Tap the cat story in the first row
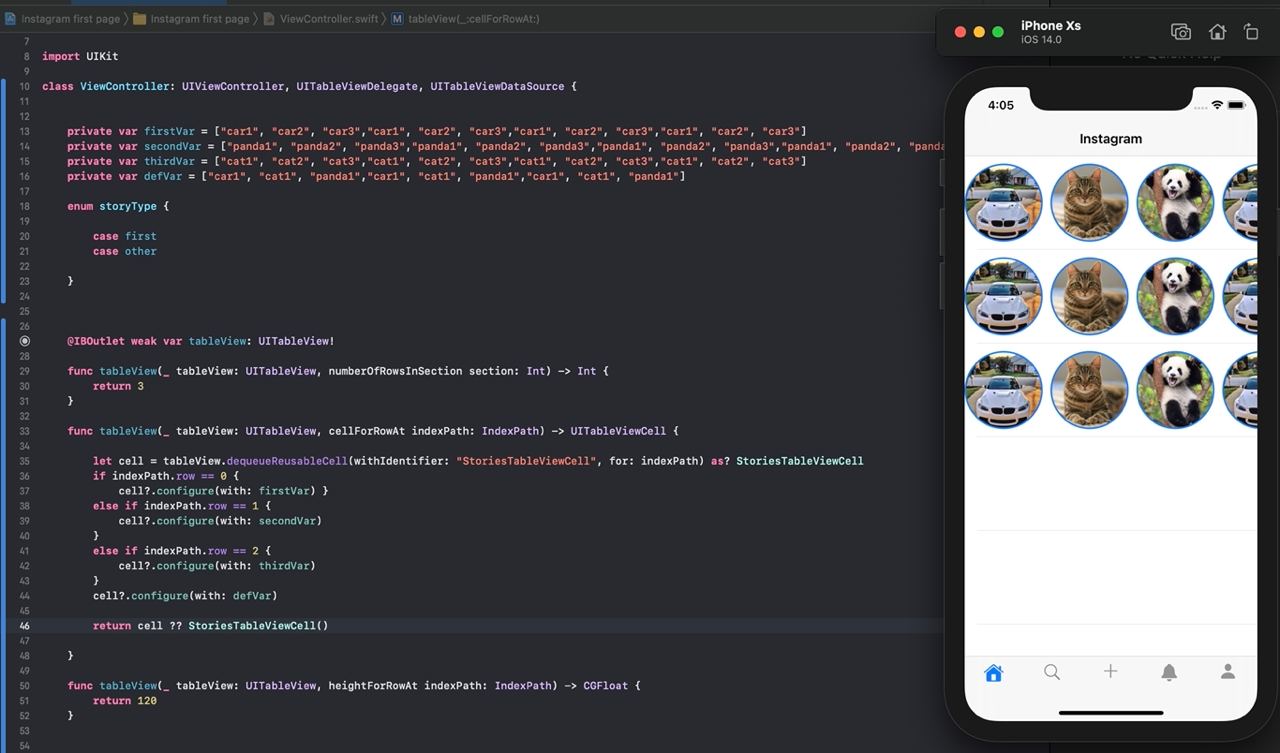The width and height of the screenshot is (1280, 753). click(1089, 203)
